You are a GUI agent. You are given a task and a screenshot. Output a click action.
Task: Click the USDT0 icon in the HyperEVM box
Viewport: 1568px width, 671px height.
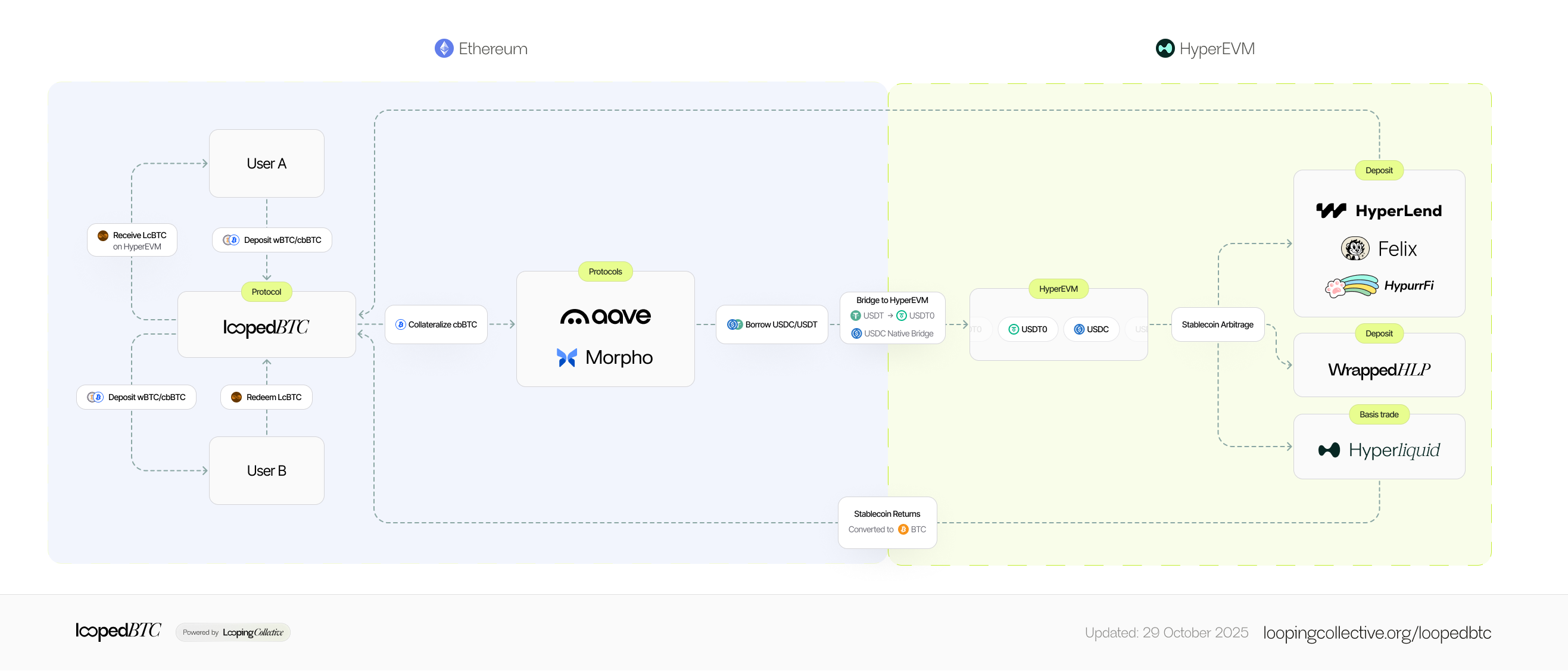point(1014,330)
